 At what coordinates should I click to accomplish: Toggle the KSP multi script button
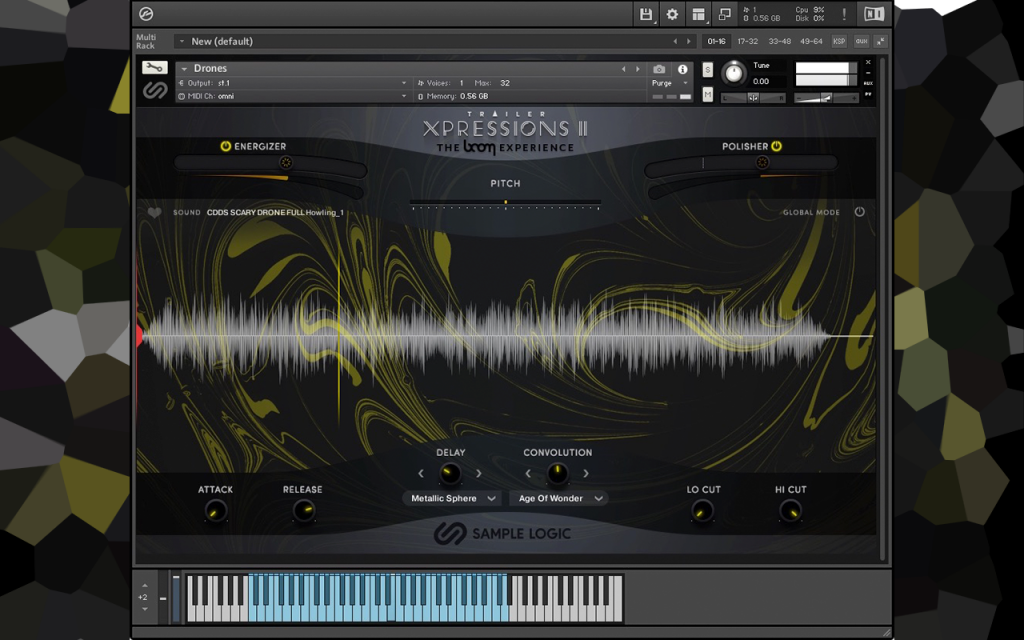click(x=839, y=41)
